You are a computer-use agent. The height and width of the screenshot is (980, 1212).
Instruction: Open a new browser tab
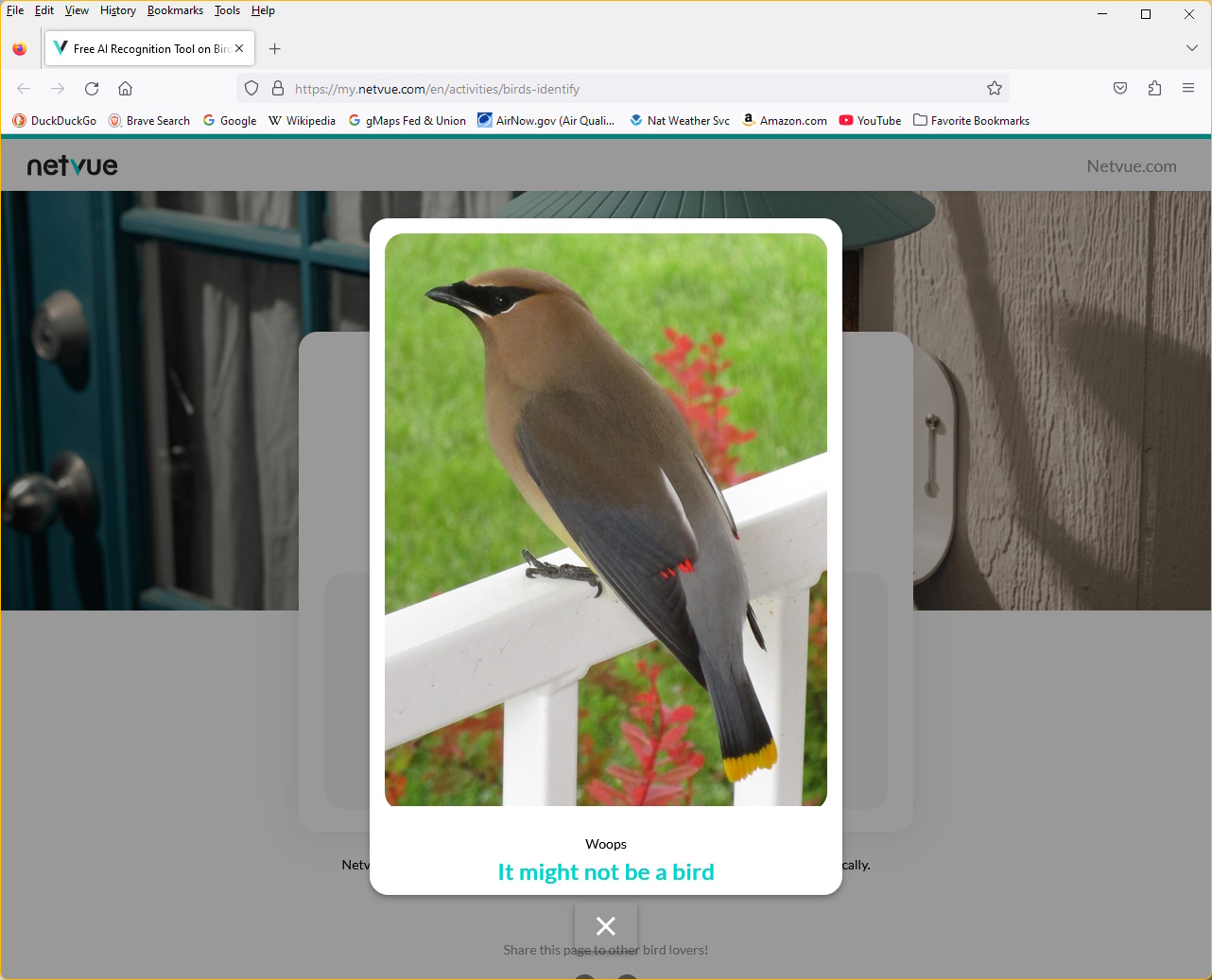pyautogui.click(x=275, y=49)
